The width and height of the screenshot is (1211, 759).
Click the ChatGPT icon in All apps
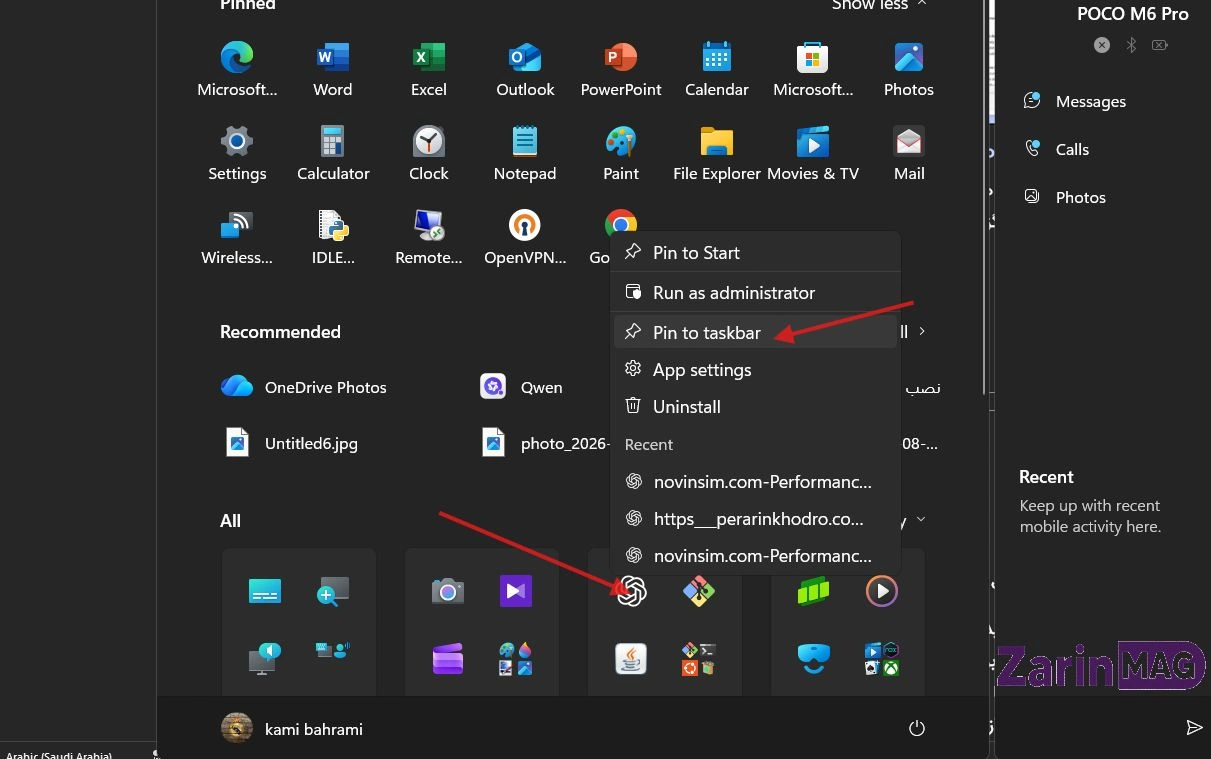tap(631, 591)
